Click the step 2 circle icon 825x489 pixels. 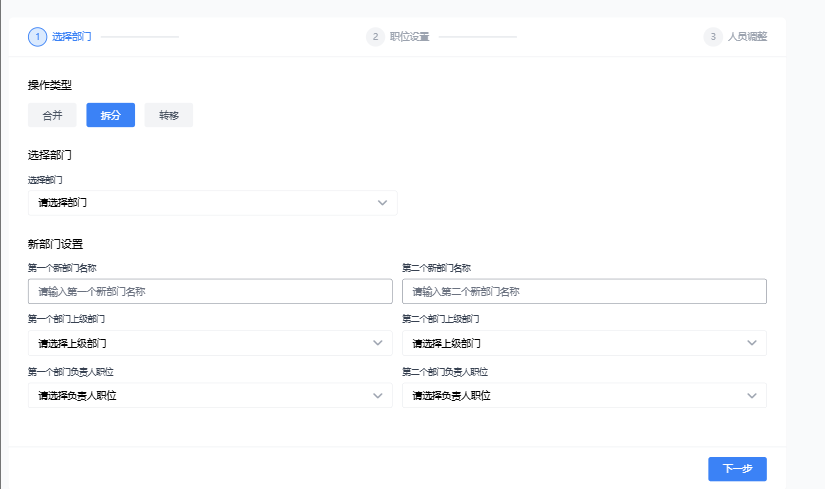tap(375, 37)
